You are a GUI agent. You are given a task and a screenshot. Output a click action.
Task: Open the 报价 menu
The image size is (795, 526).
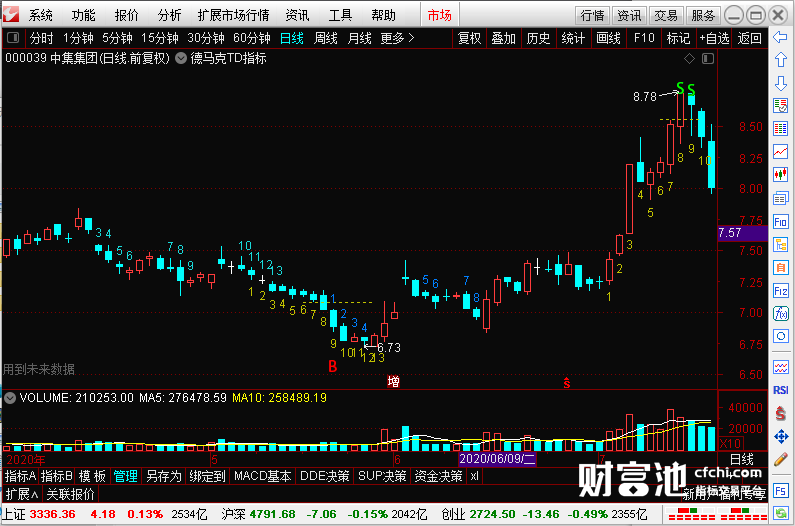click(126, 15)
